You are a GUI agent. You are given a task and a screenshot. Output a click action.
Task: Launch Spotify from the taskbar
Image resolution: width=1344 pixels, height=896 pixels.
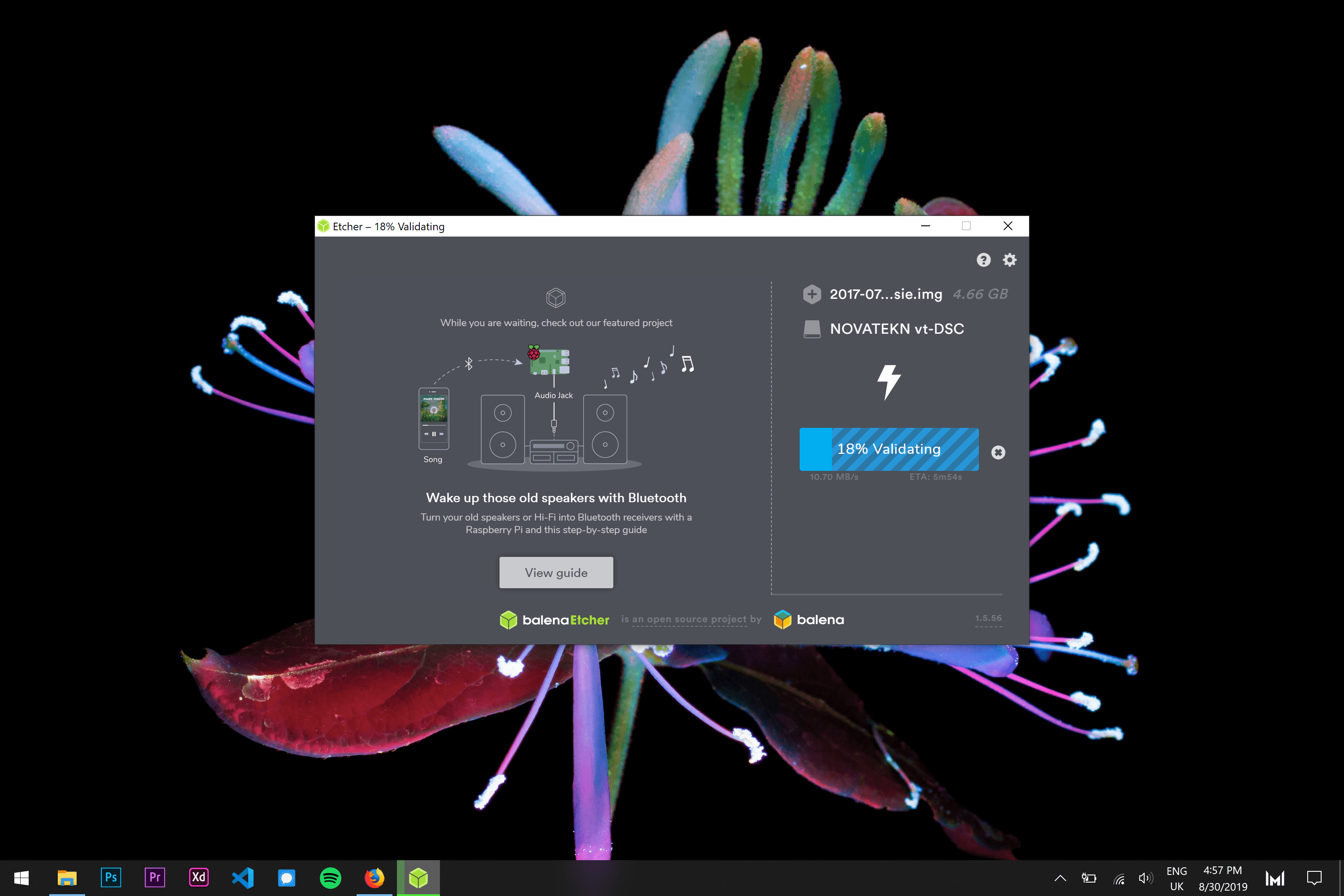click(x=331, y=878)
